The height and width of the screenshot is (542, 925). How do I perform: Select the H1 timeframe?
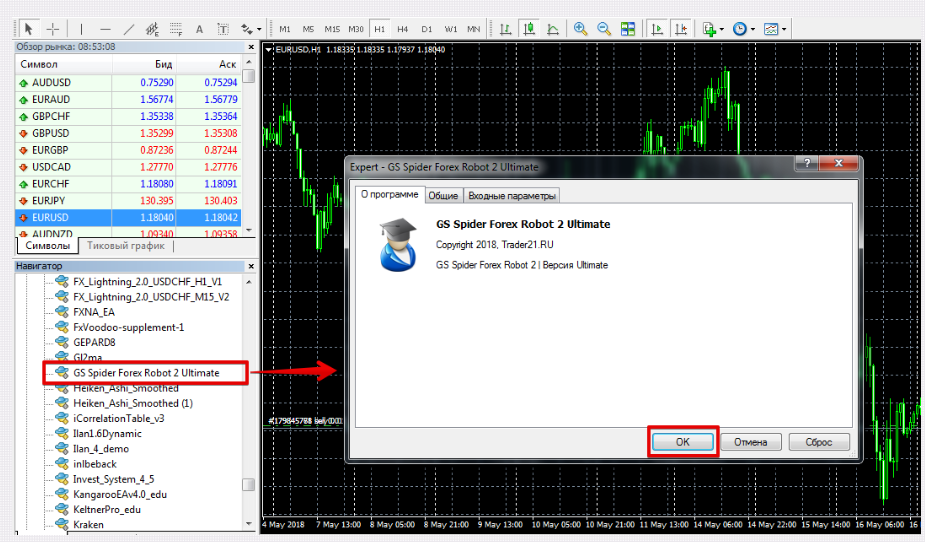[x=380, y=29]
